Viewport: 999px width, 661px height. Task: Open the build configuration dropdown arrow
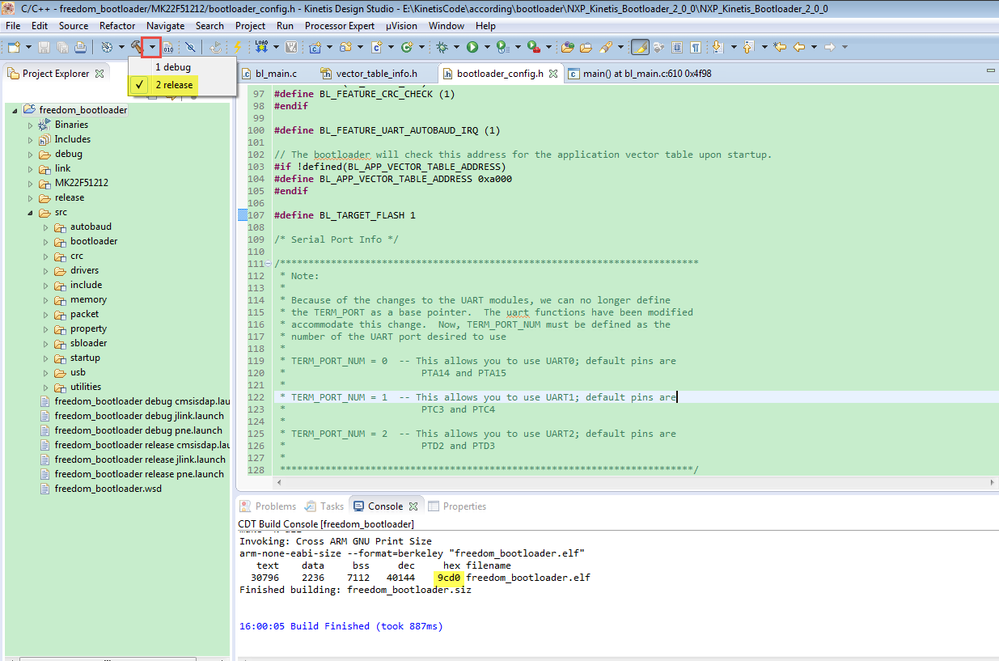click(x=152, y=47)
